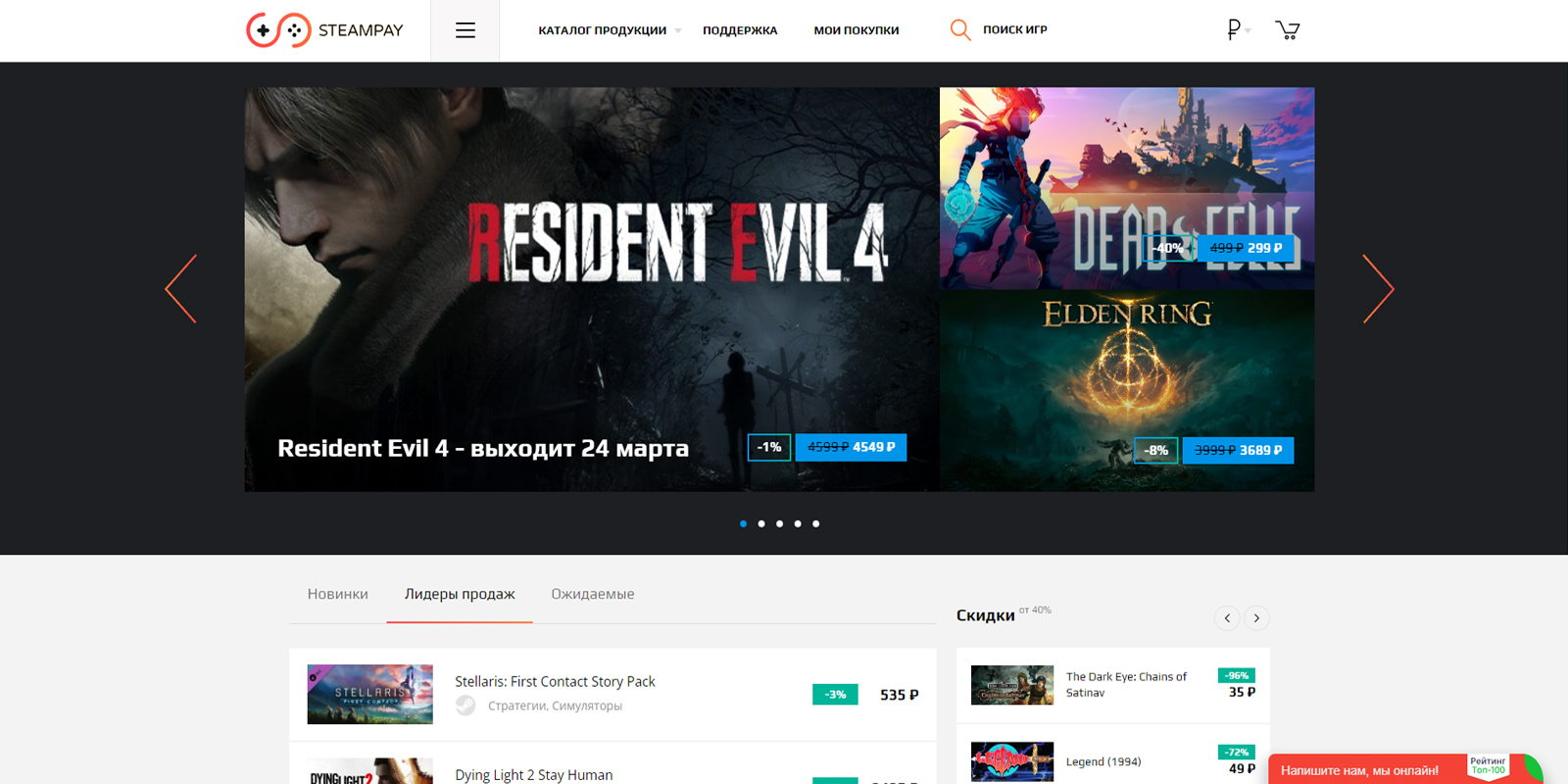Open Мои покупки page
1568x784 pixels.
[x=856, y=30]
